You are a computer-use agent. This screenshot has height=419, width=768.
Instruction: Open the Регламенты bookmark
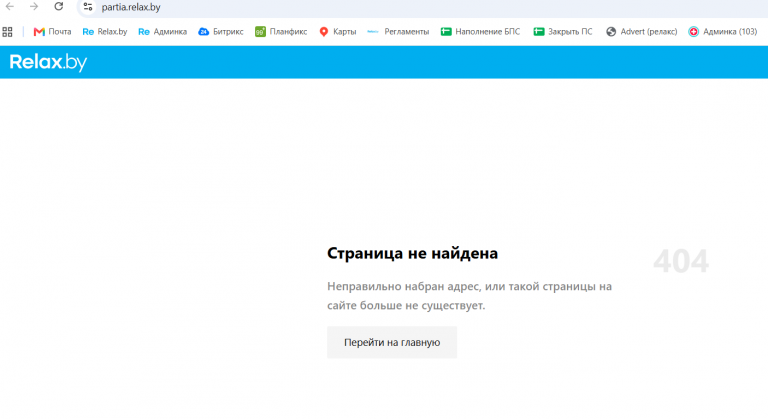[398, 32]
